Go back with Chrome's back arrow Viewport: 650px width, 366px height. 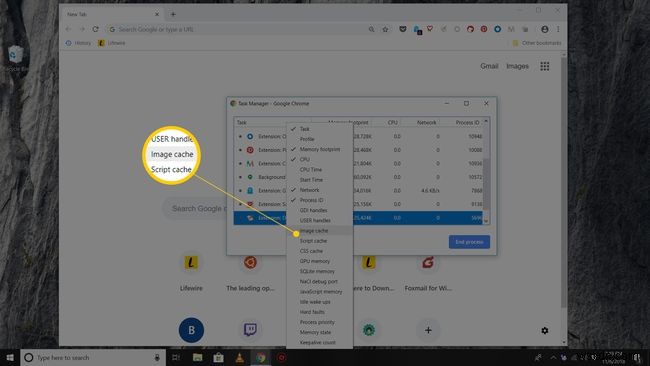pos(68,29)
